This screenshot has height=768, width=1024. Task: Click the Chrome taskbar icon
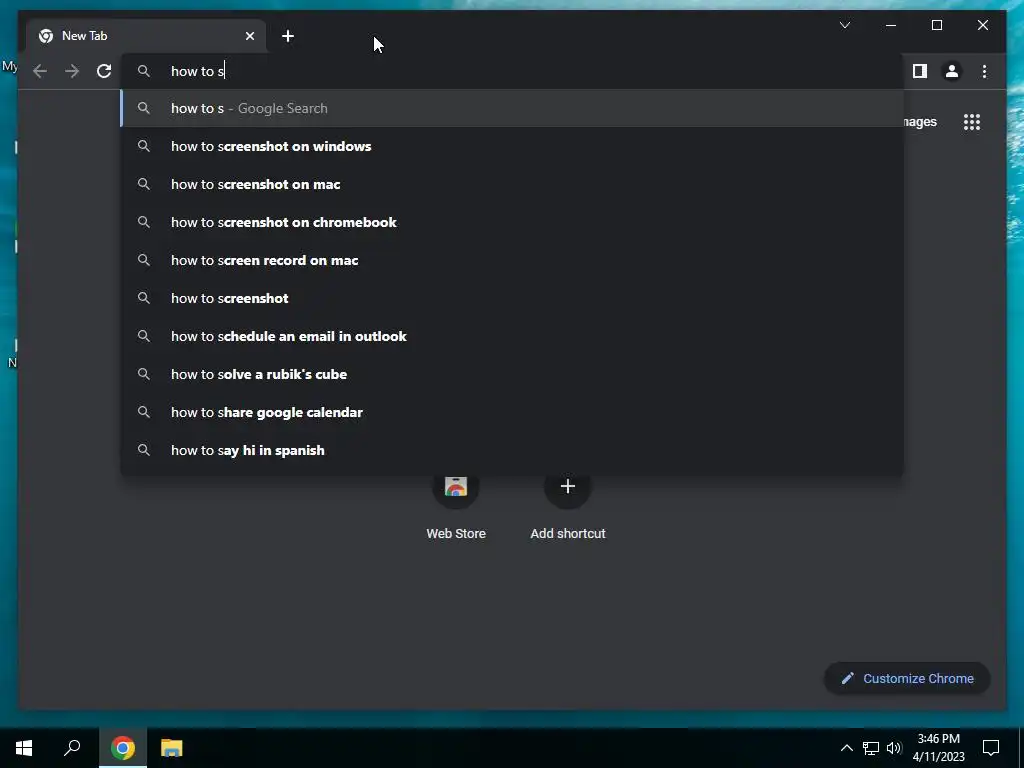pos(123,748)
